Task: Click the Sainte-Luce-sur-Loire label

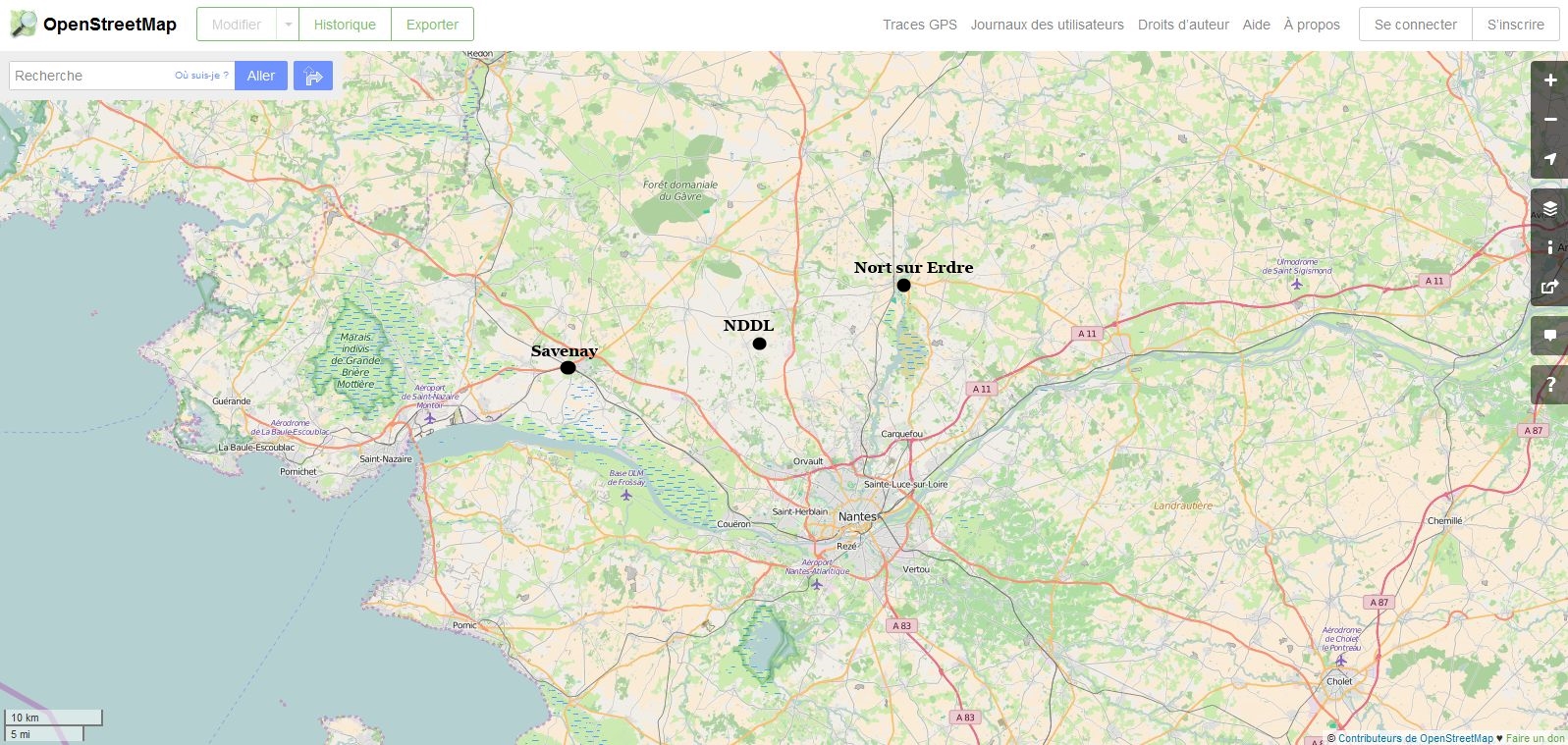Action: (906, 484)
